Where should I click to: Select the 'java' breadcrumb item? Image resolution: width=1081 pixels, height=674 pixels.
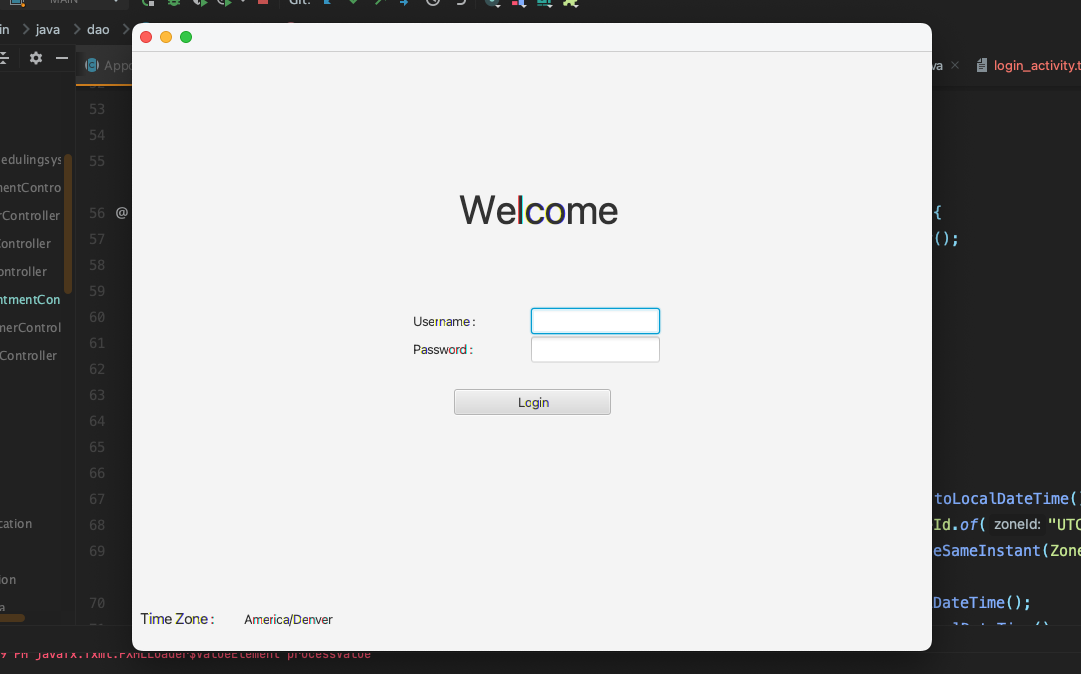[x=48, y=29]
